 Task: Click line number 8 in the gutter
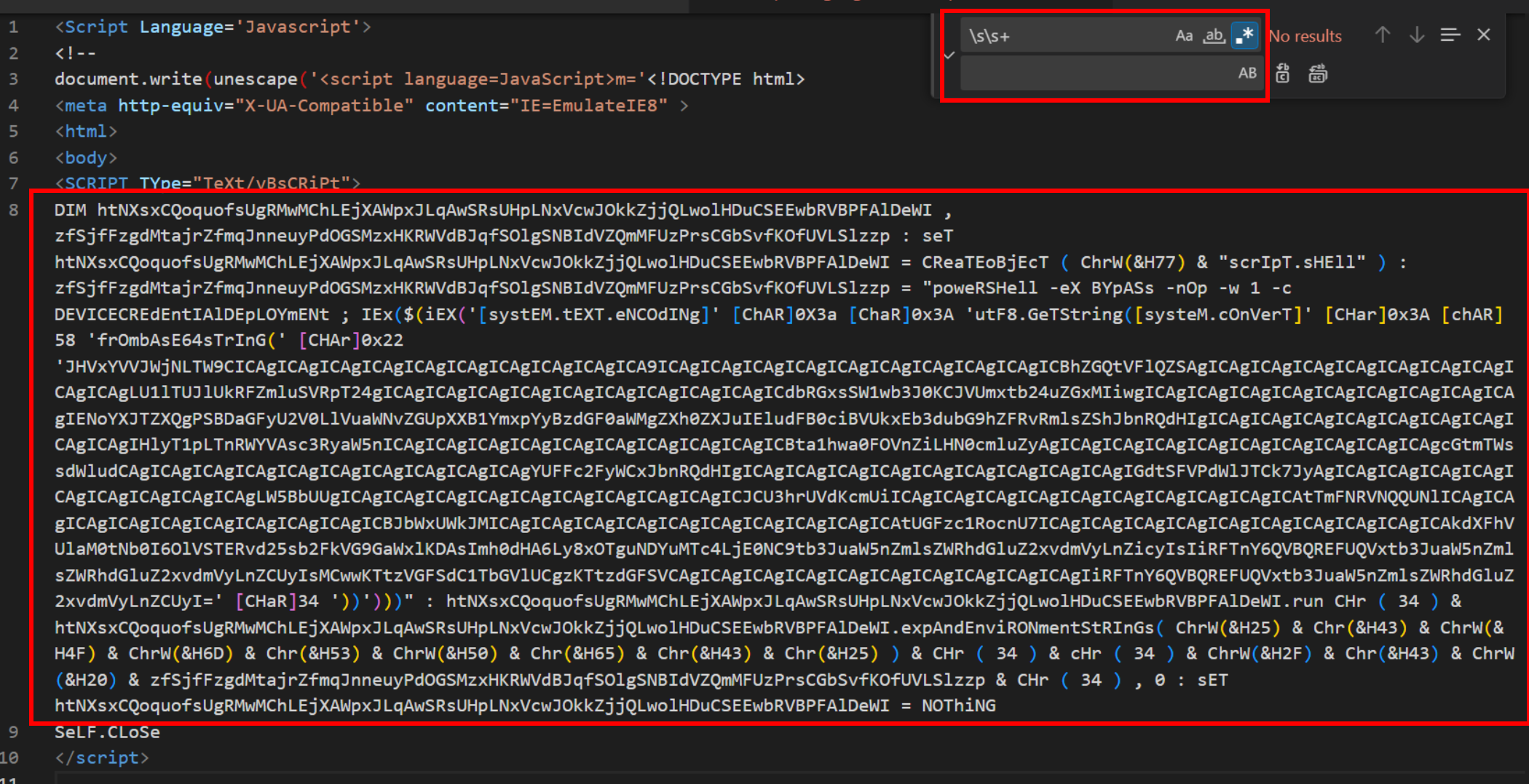(x=13, y=210)
